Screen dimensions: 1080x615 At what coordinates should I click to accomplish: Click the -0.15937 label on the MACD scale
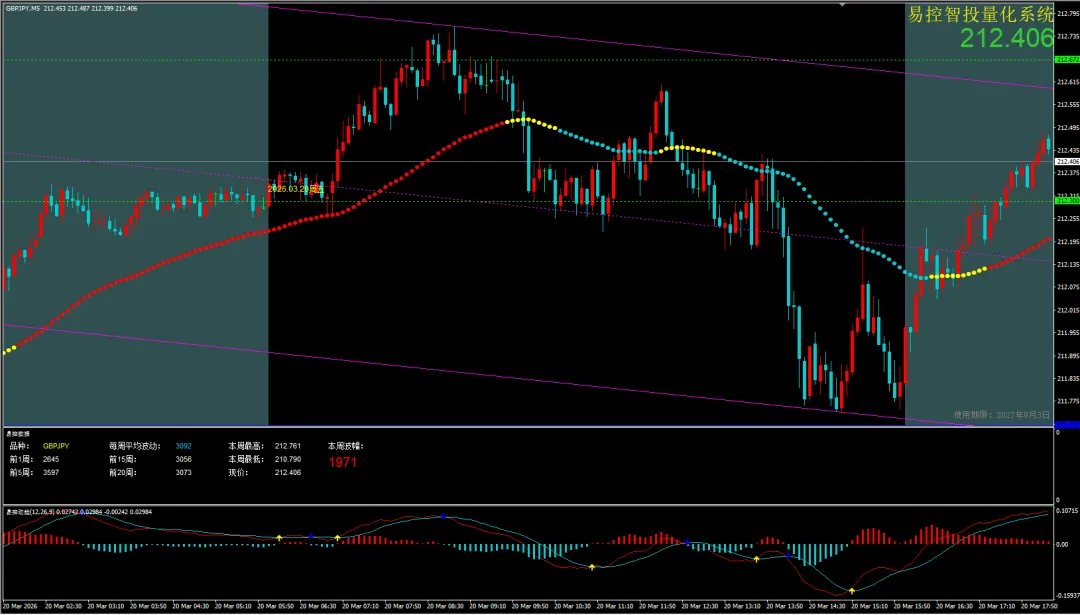(x=1068, y=595)
